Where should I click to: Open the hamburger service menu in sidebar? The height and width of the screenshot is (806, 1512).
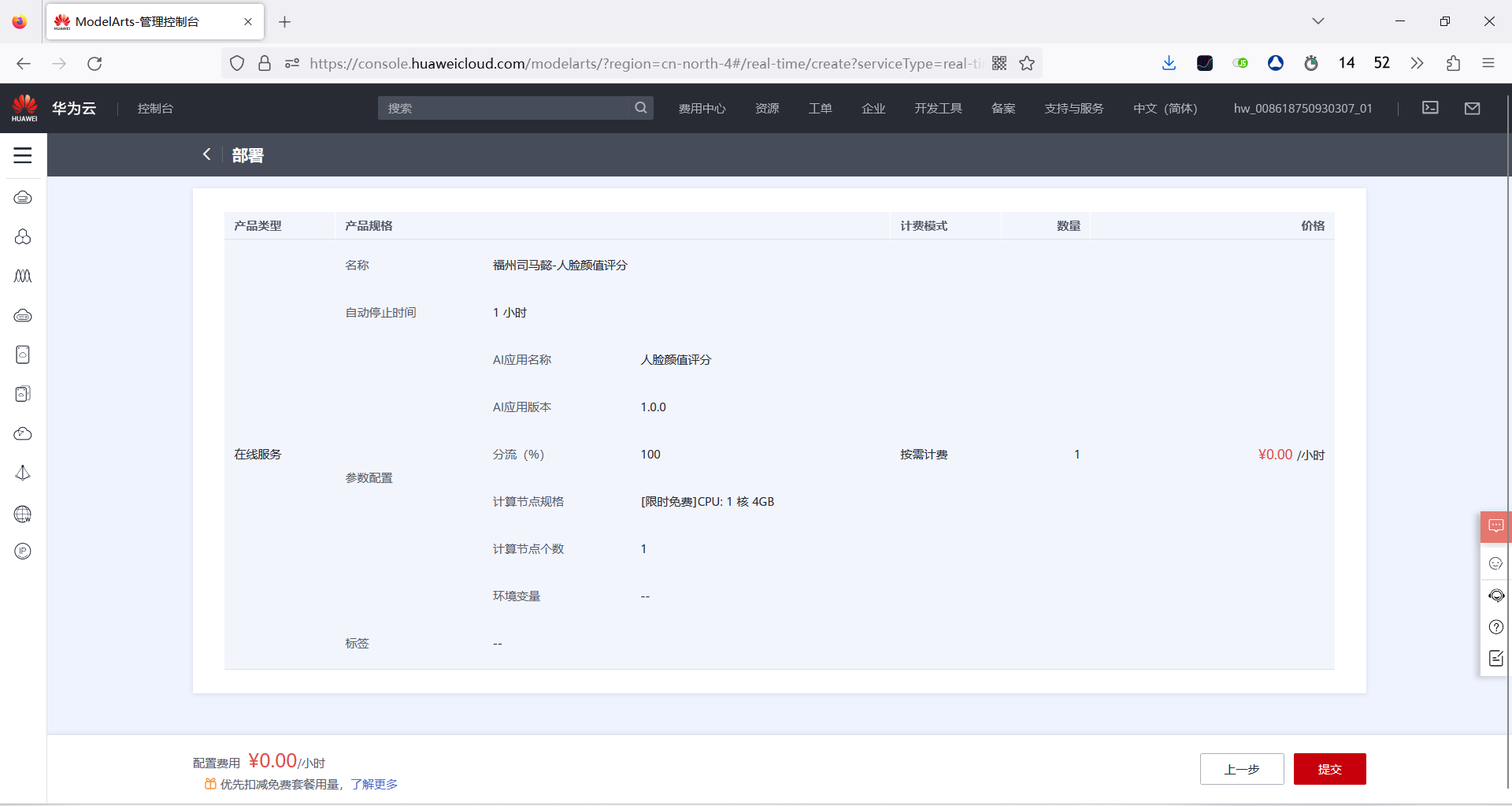point(23,155)
